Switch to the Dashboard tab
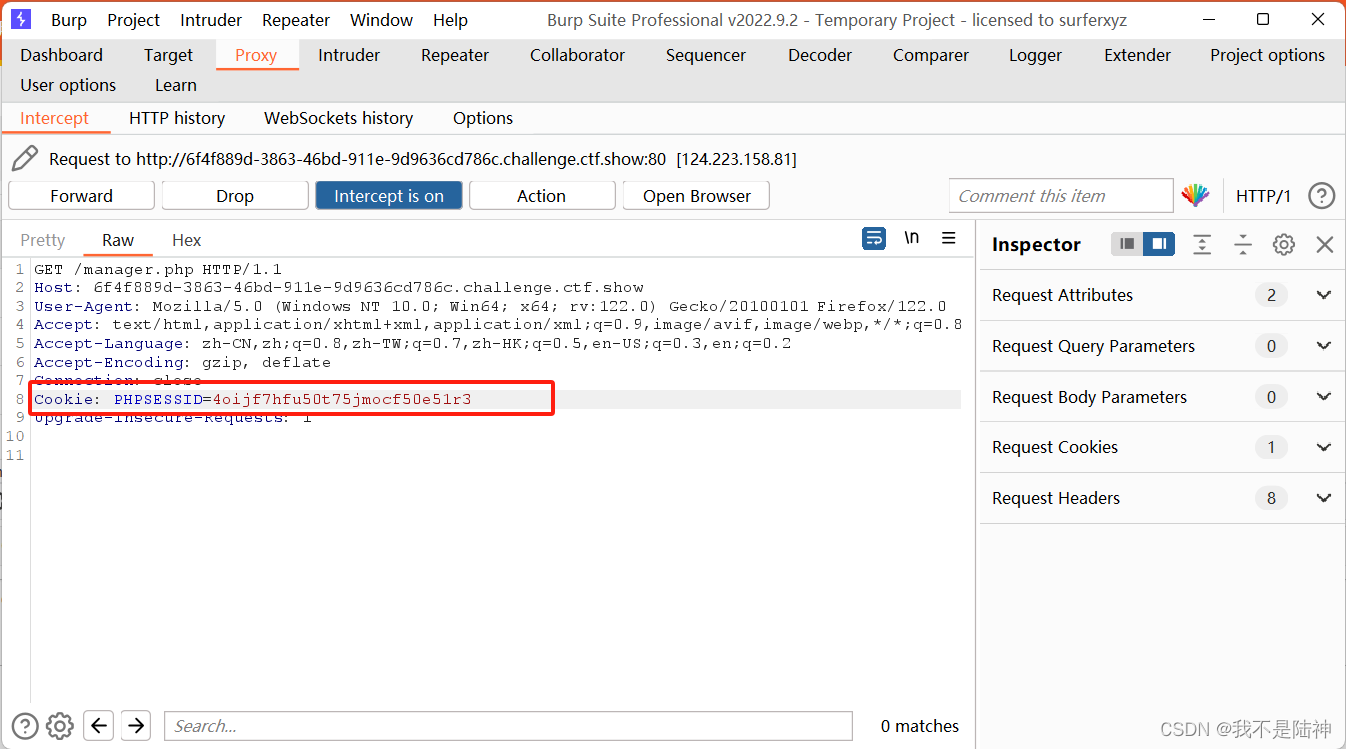This screenshot has height=749, width=1346. pos(62,55)
